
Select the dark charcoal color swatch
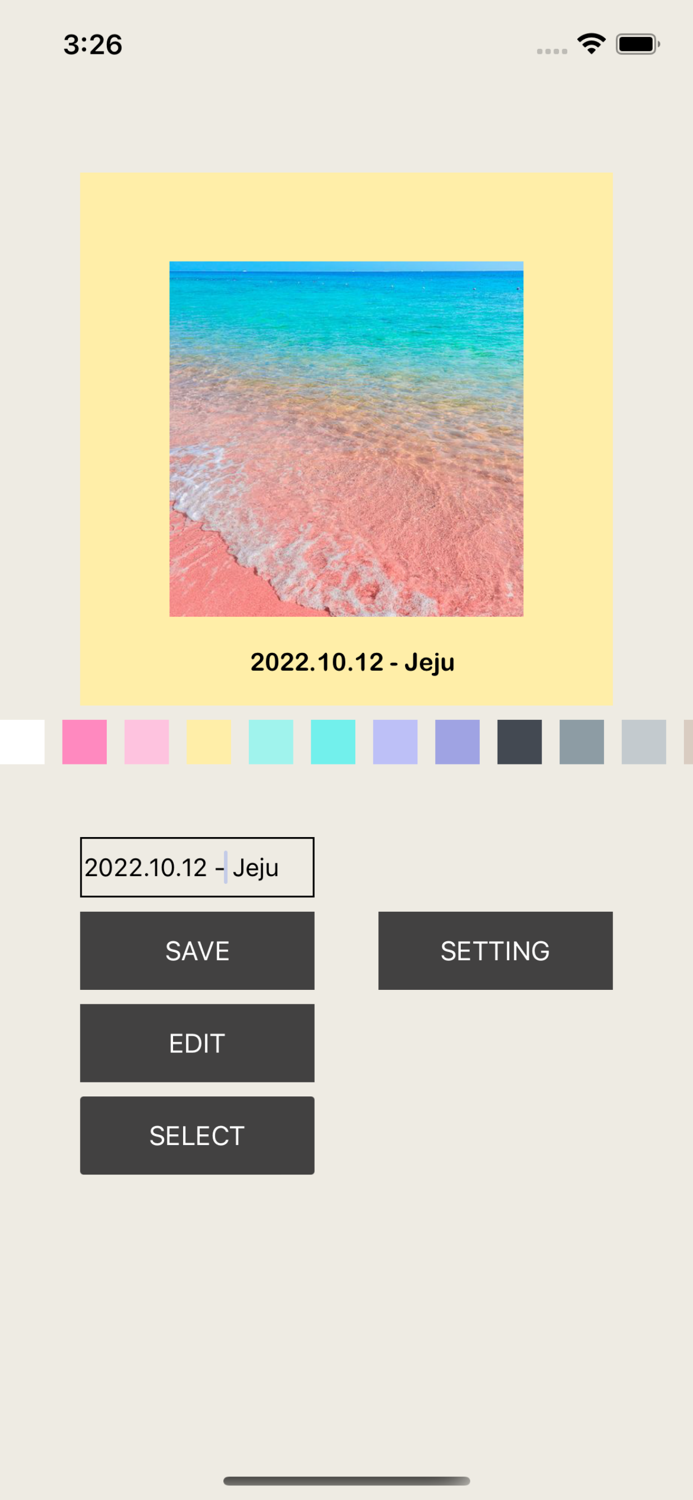click(520, 742)
